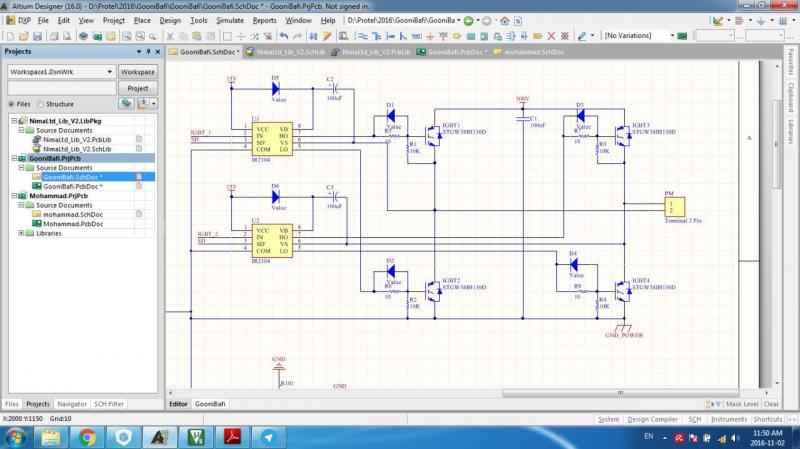
Task: Click the Cross Probe icon
Action: click(x=327, y=36)
